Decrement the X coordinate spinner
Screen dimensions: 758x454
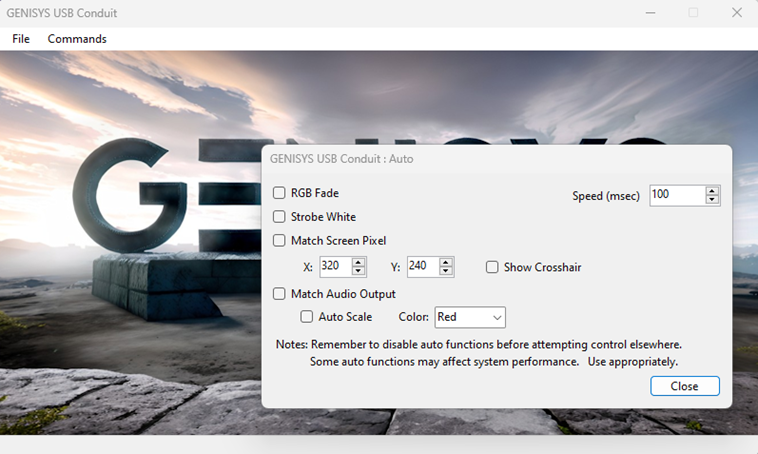(359, 272)
